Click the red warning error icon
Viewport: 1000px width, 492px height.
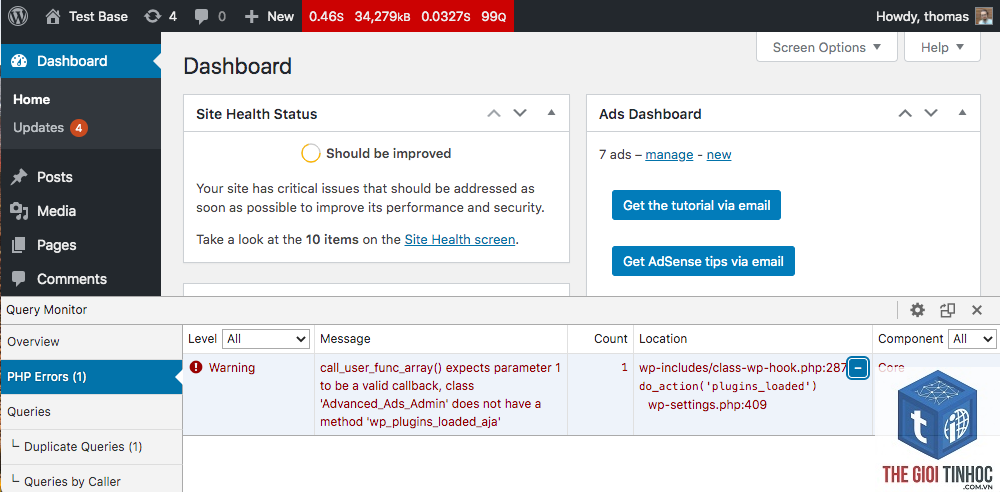click(x=196, y=367)
